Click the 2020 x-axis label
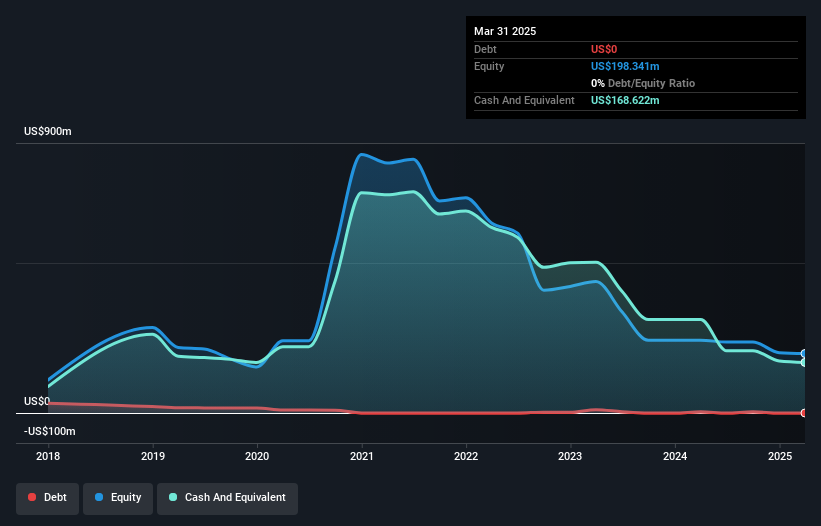 [257, 456]
